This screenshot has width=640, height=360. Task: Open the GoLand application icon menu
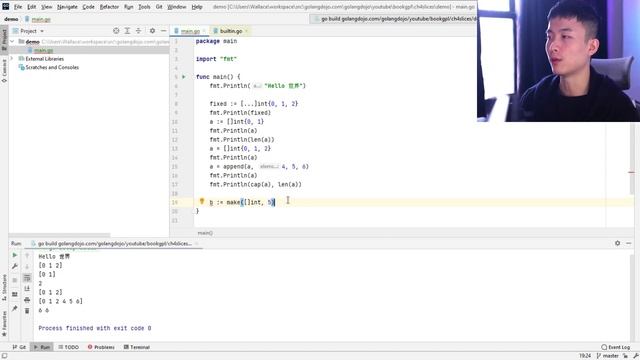pyautogui.click(x=5, y=7)
